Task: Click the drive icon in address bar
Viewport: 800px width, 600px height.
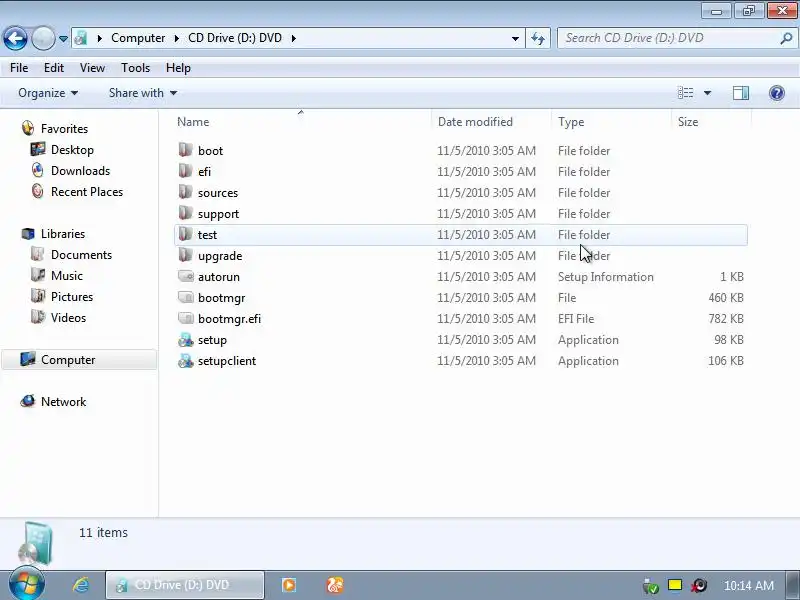Action: point(81,38)
